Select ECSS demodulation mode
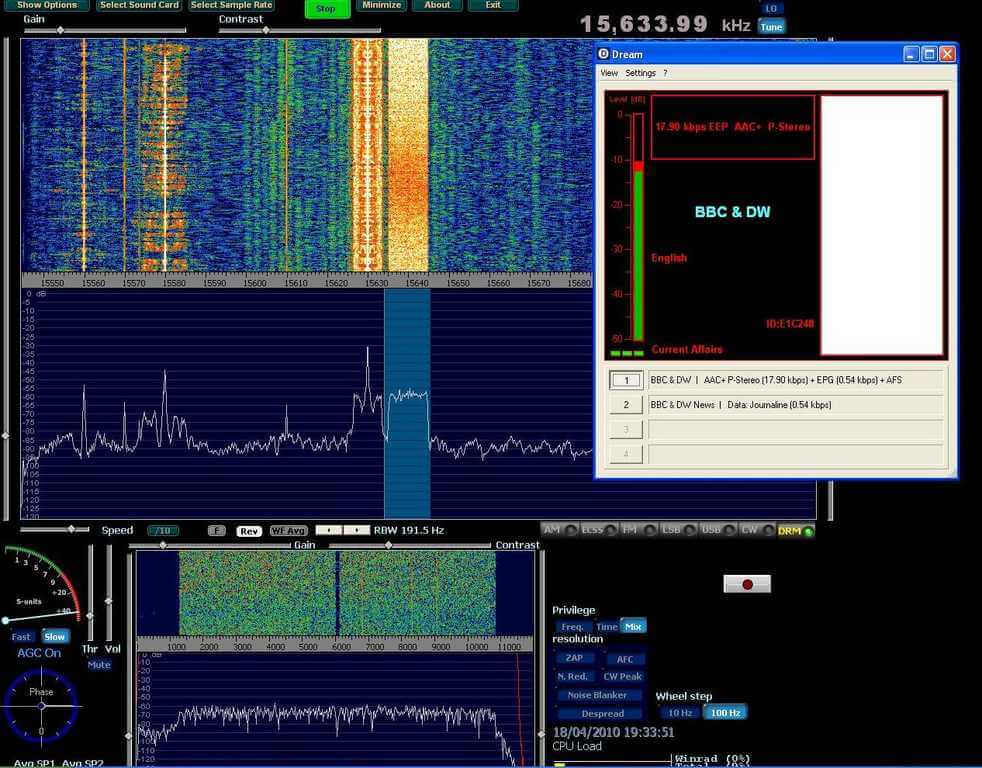Screen dimensions: 982x768 click(x=599, y=530)
